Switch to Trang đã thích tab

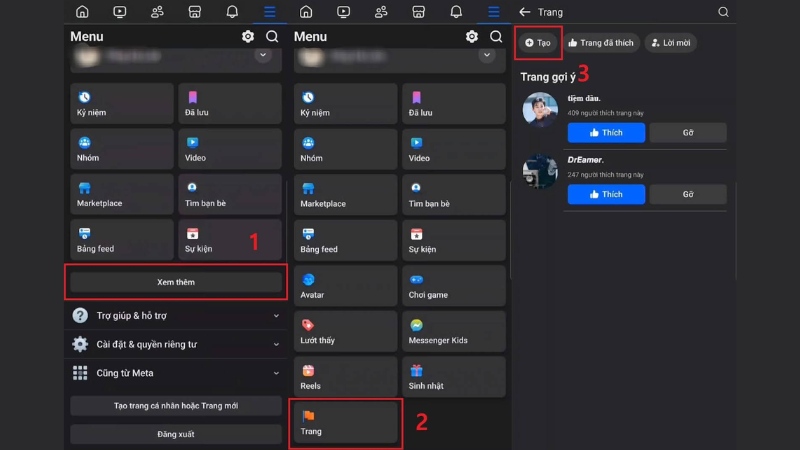(600, 43)
